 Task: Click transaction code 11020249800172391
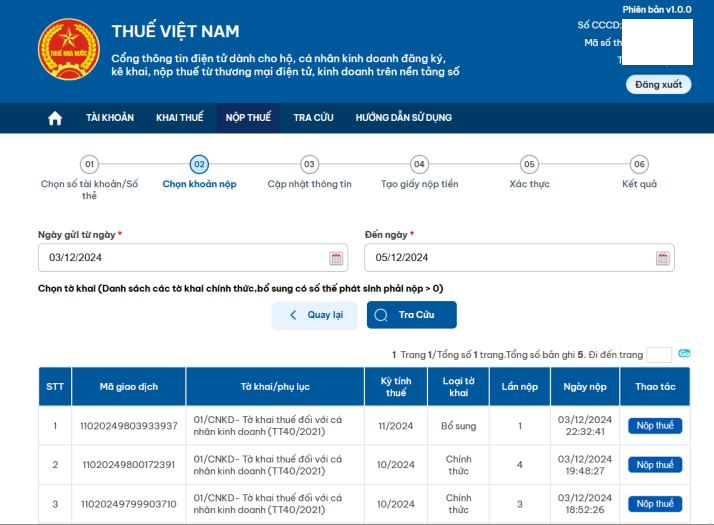pyautogui.click(x=129, y=465)
